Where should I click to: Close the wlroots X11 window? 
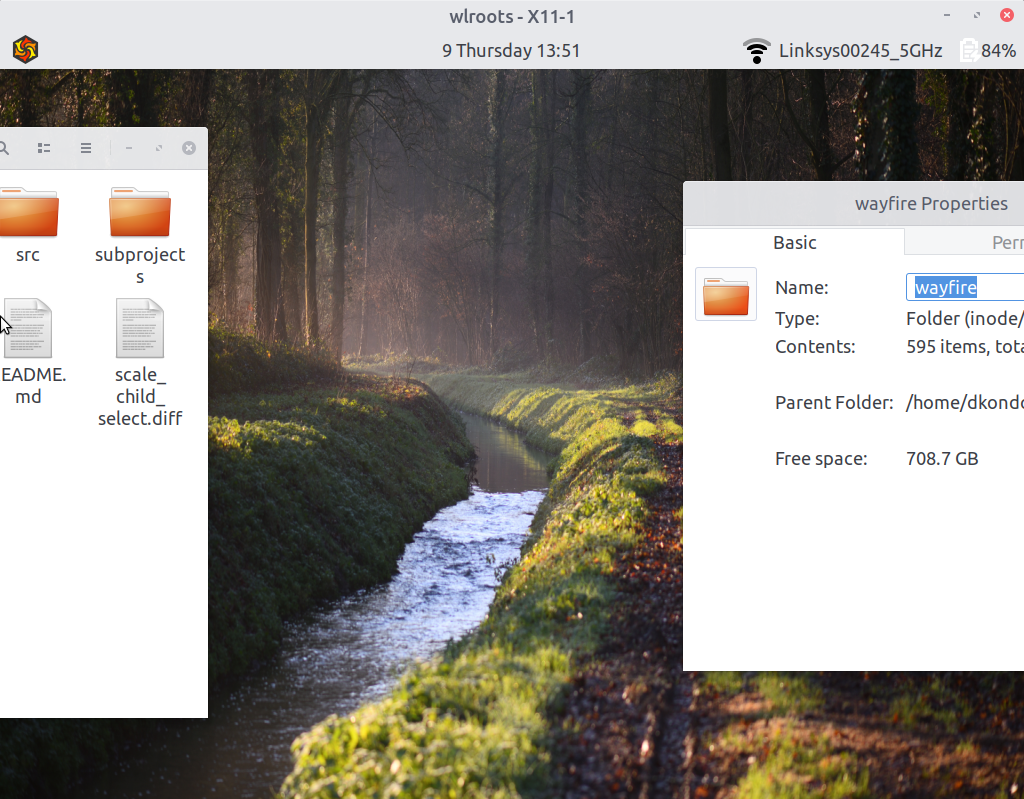(1007, 15)
